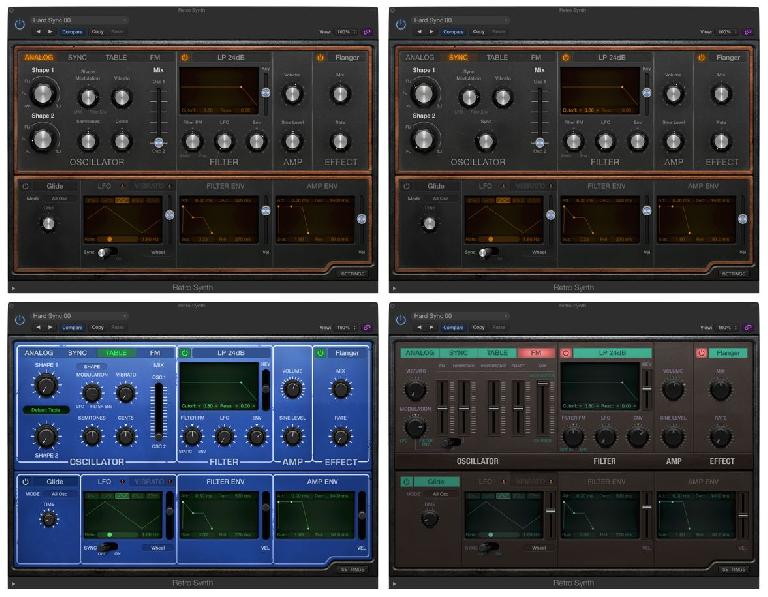The width and height of the screenshot is (768, 597).
Task: Click the Amp Env graph in the blue window
Action: (x=315, y=515)
